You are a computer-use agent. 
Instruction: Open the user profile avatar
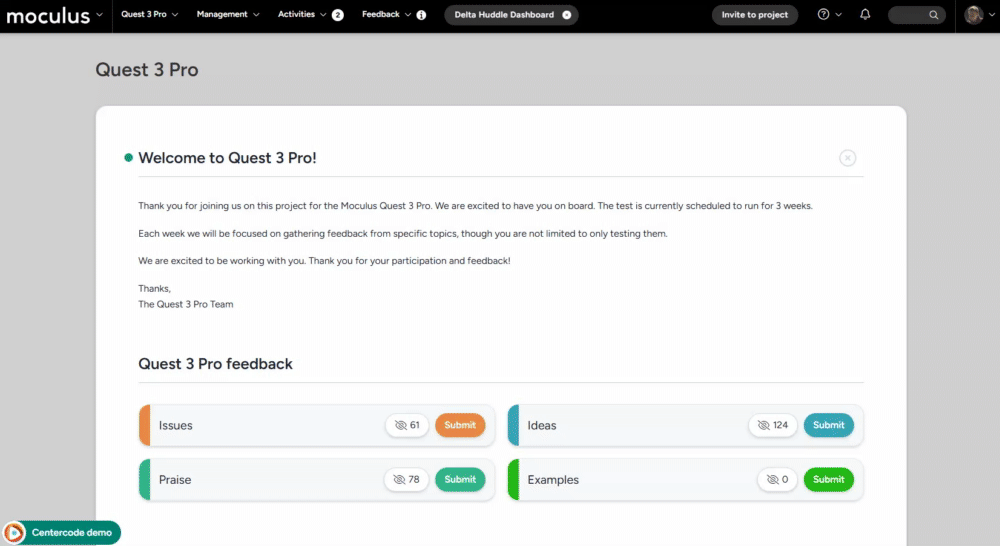click(x=973, y=15)
